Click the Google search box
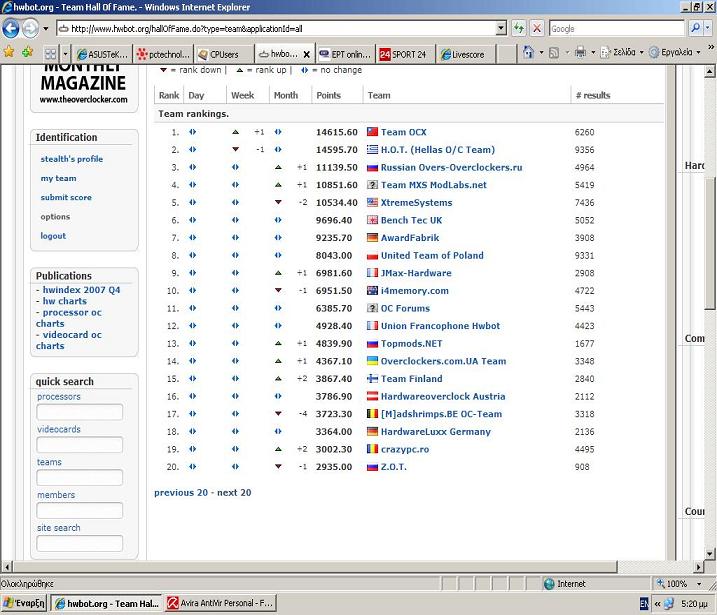This screenshot has width=717, height=615. coord(616,28)
